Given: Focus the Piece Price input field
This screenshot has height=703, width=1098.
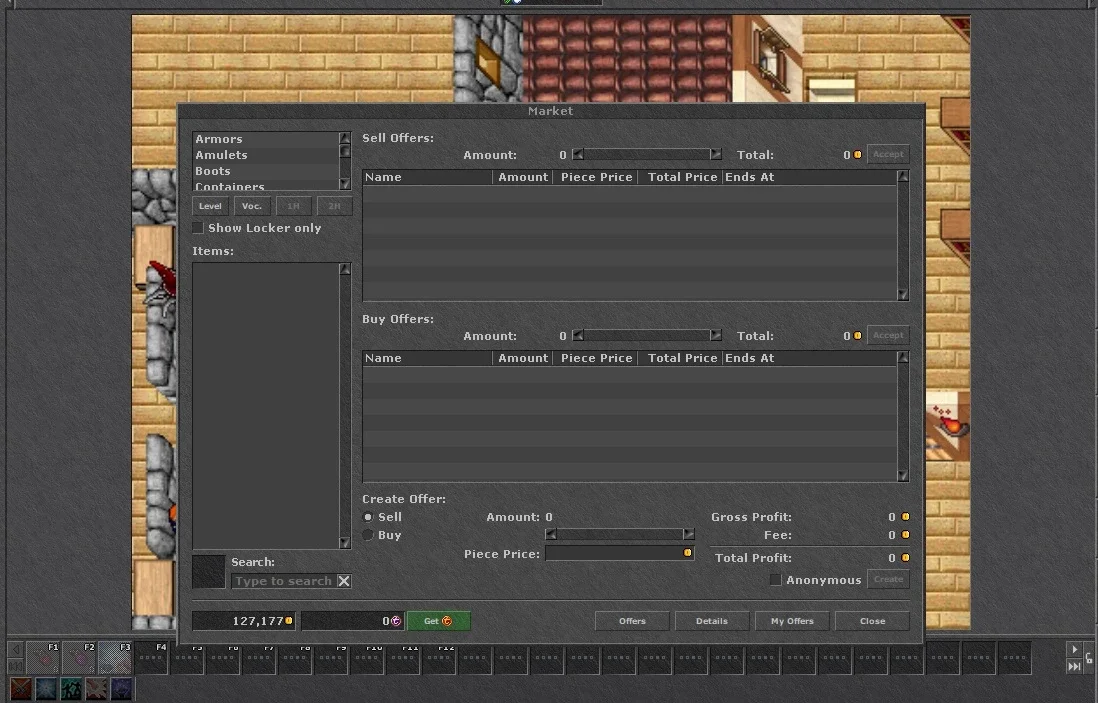Looking at the screenshot, I should [x=619, y=553].
